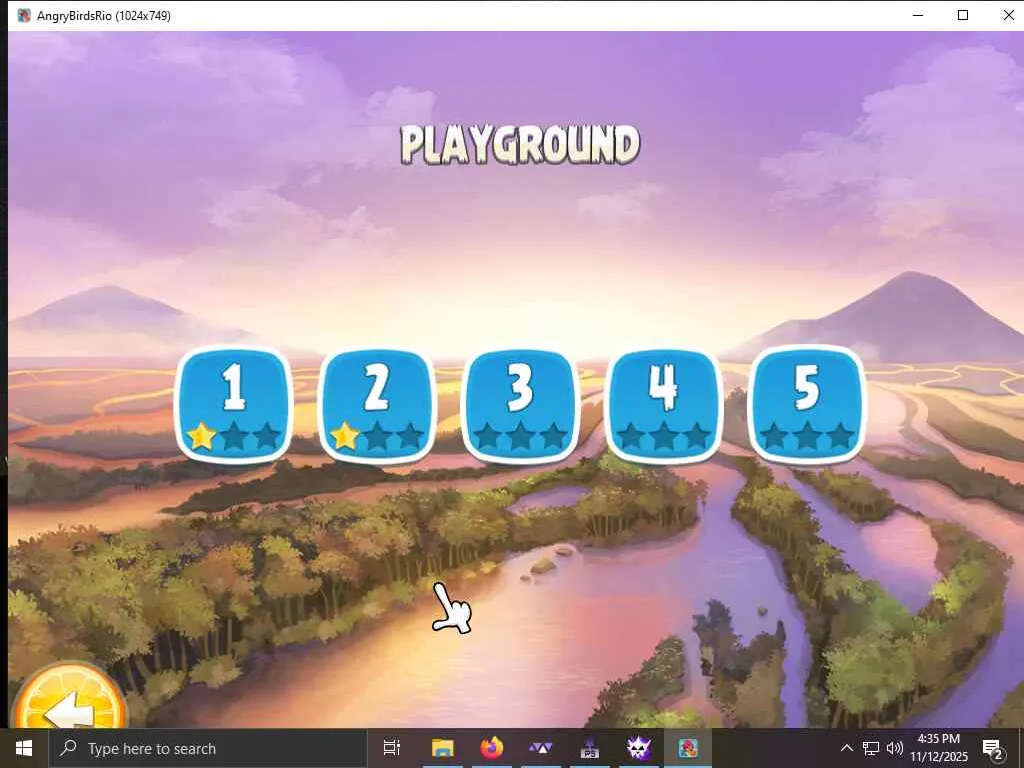The image size is (1024, 768).
Task: Go back using the orange arrow button
Action: (x=70, y=697)
